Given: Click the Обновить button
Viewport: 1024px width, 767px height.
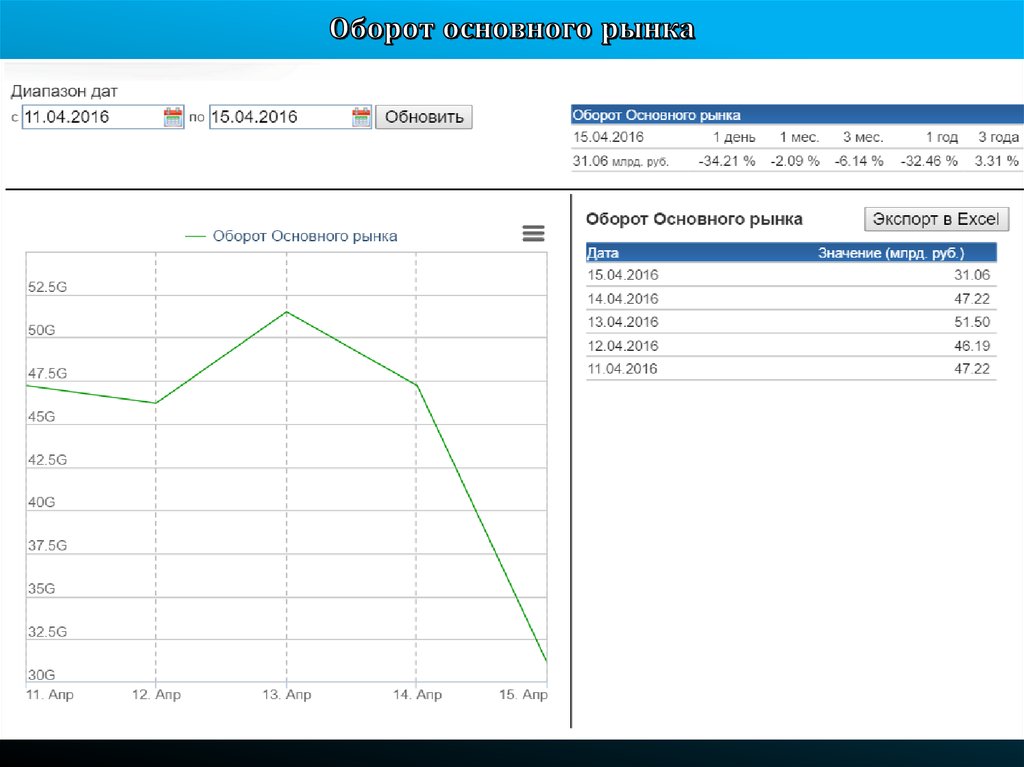Looking at the screenshot, I should point(424,117).
